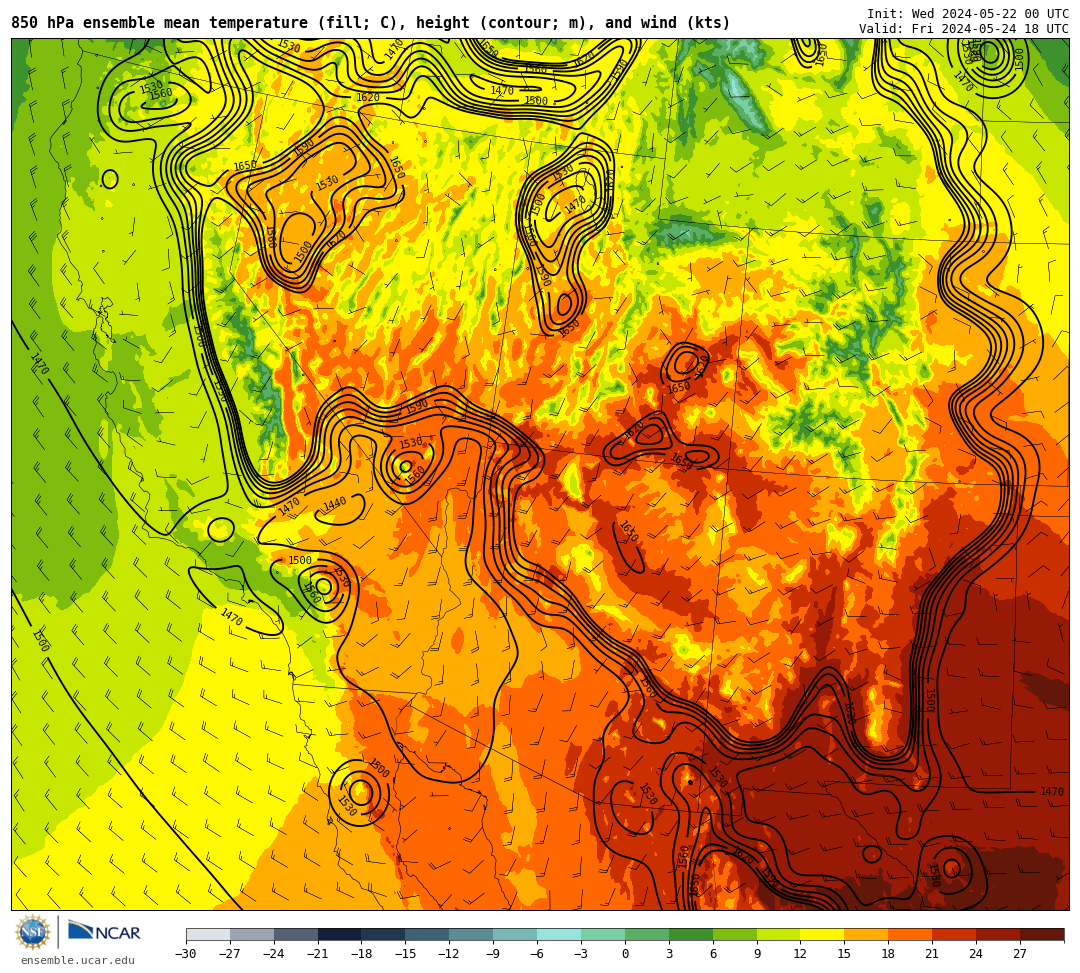Pick the amber swatch between 15 and 18
Viewport: 1080px width, 973px height.
pyautogui.click(x=866, y=934)
